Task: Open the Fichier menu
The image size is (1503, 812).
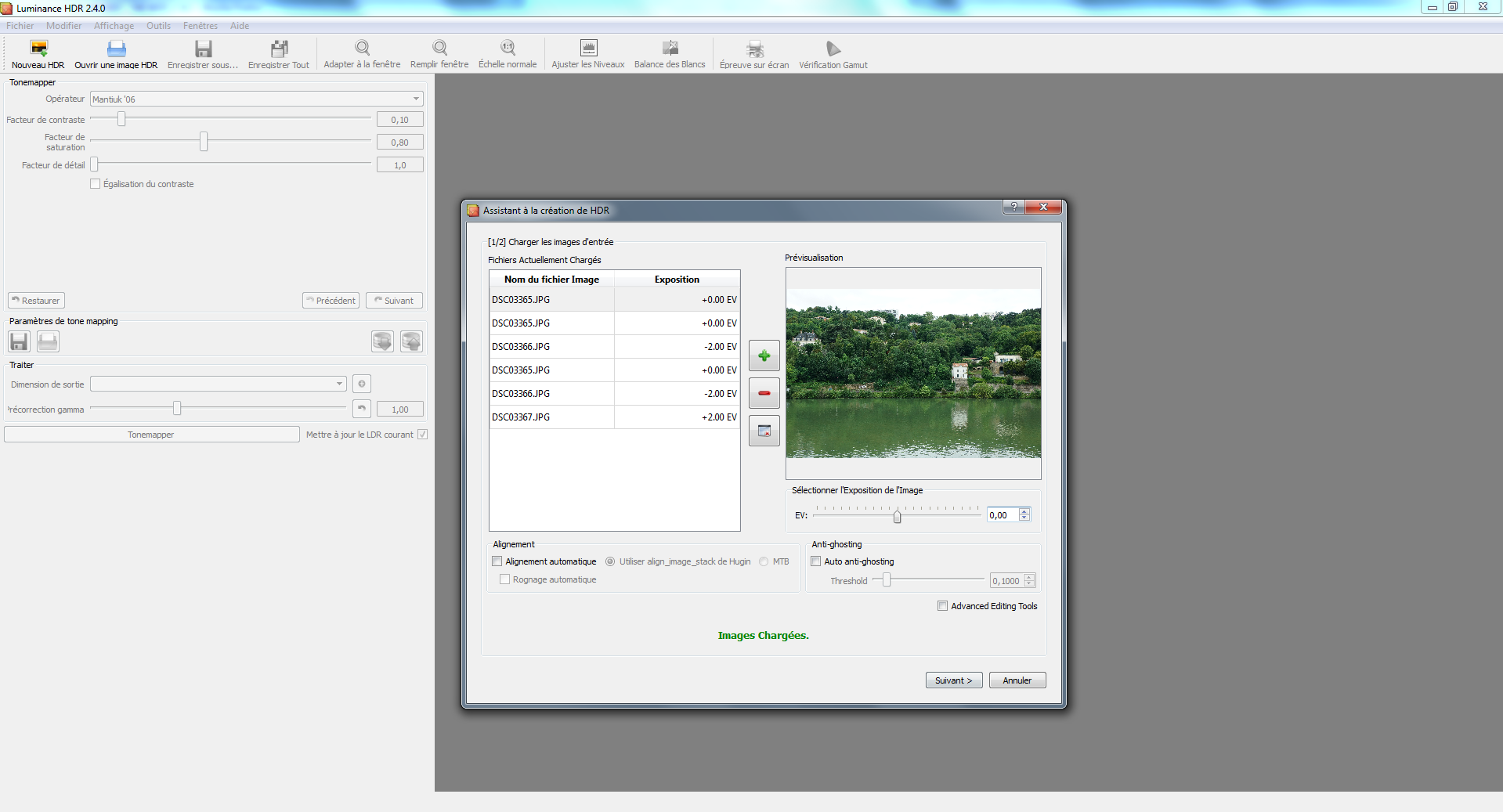Action: pos(20,26)
